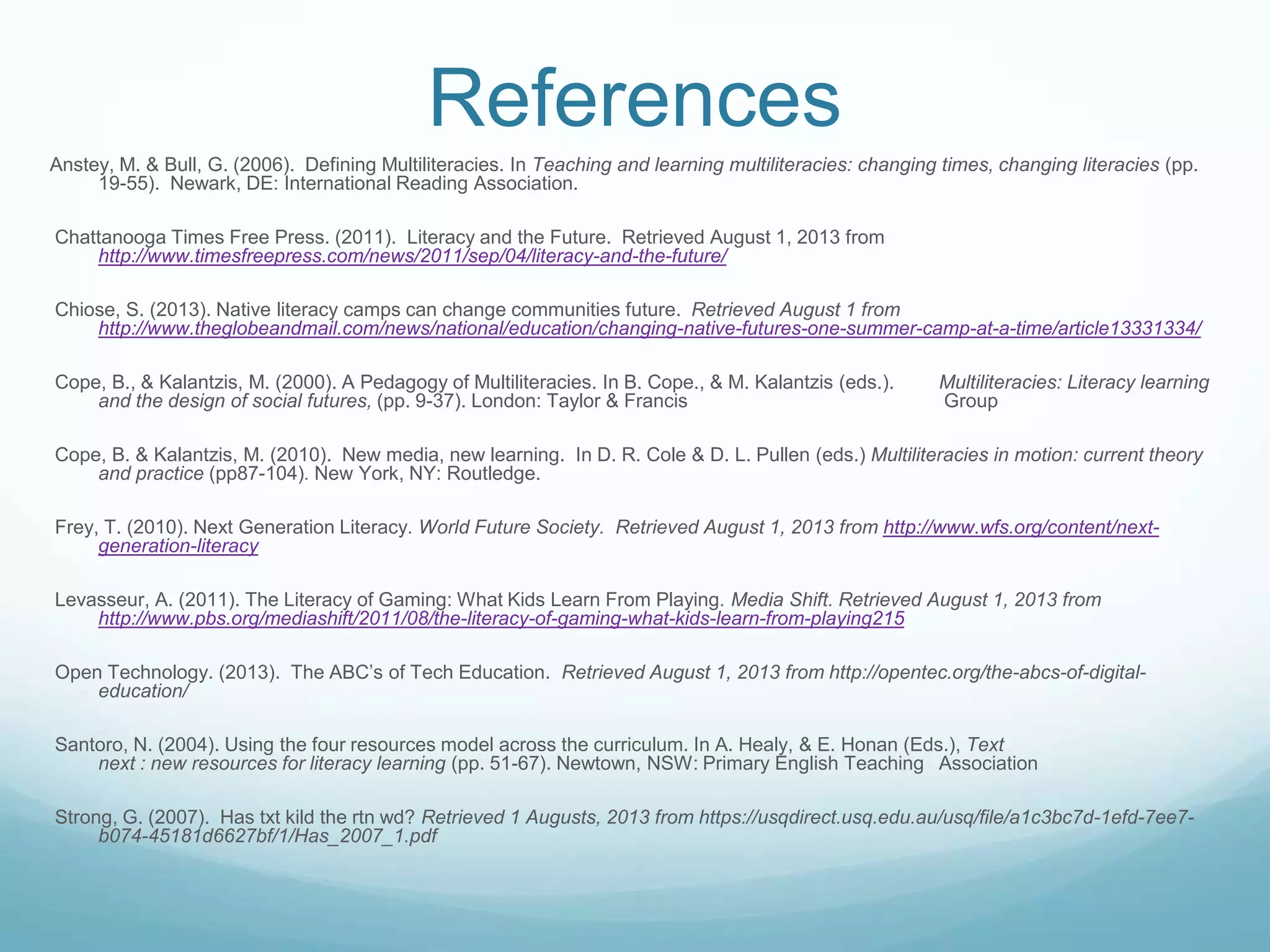This screenshot has height=952, width=1270.
Task: Click 'London: Taylor & Francis' text
Action: click(579, 402)
